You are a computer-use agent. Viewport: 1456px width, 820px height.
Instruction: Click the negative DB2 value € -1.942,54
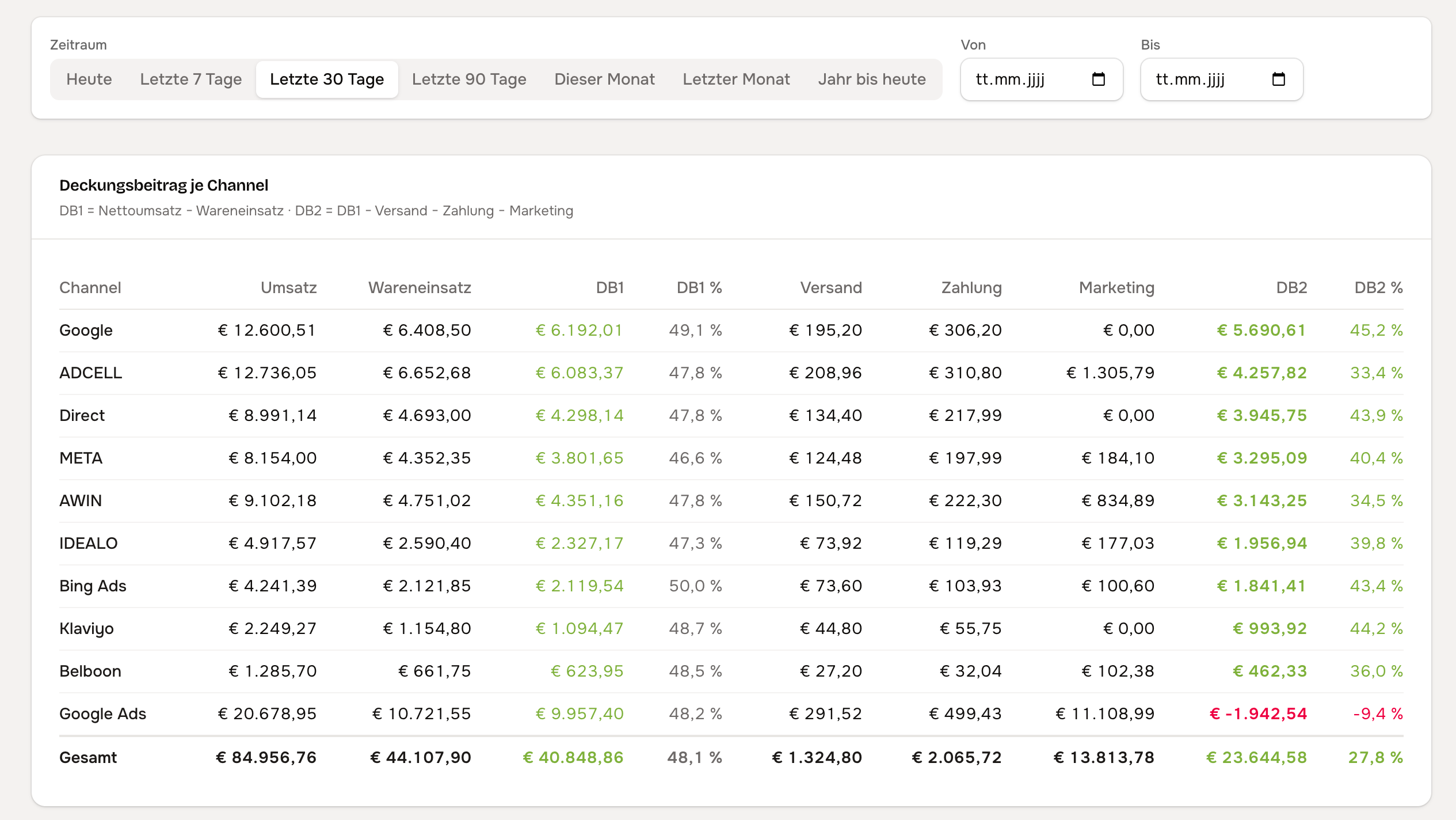click(x=1258, y=714)
